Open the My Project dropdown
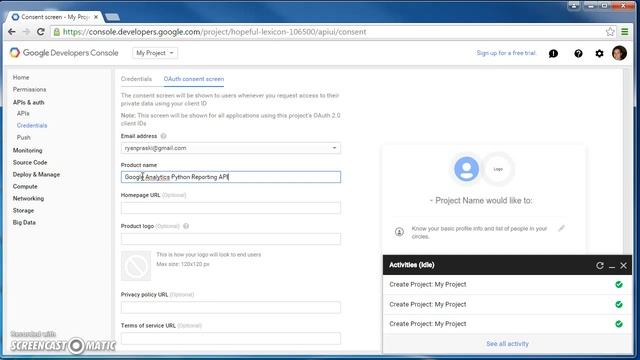Screen dimensions: 640x360 point(155,53)
